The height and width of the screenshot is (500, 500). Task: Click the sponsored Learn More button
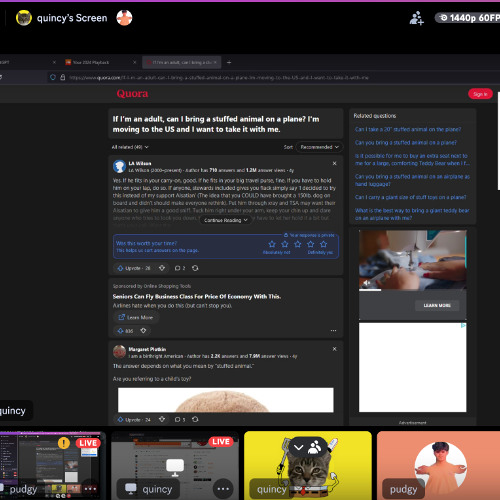click(136, 317)
